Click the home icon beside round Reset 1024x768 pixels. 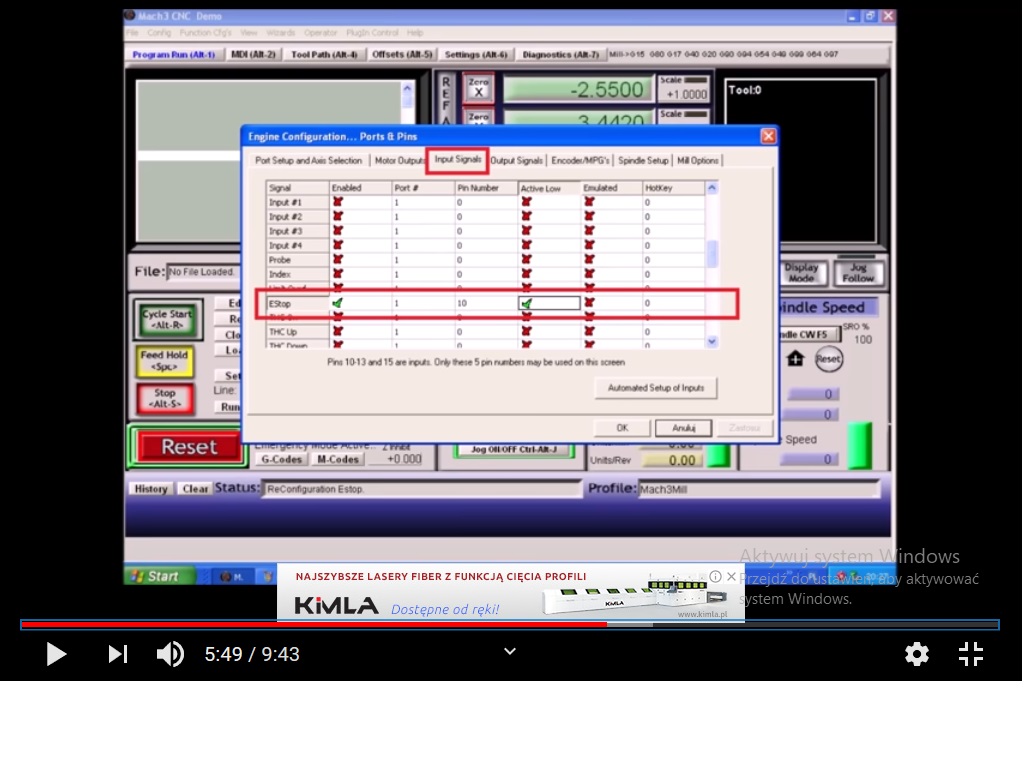[795, 359]
